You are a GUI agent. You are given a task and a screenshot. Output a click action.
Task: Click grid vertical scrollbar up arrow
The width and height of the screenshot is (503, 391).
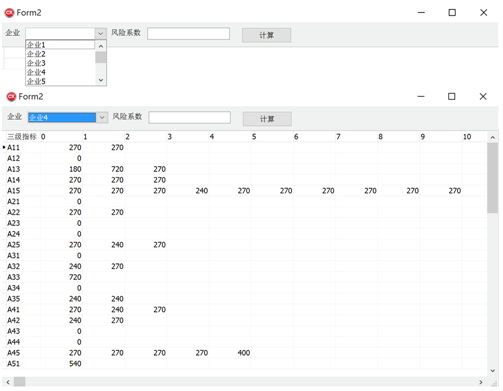[x=493, y=137]
